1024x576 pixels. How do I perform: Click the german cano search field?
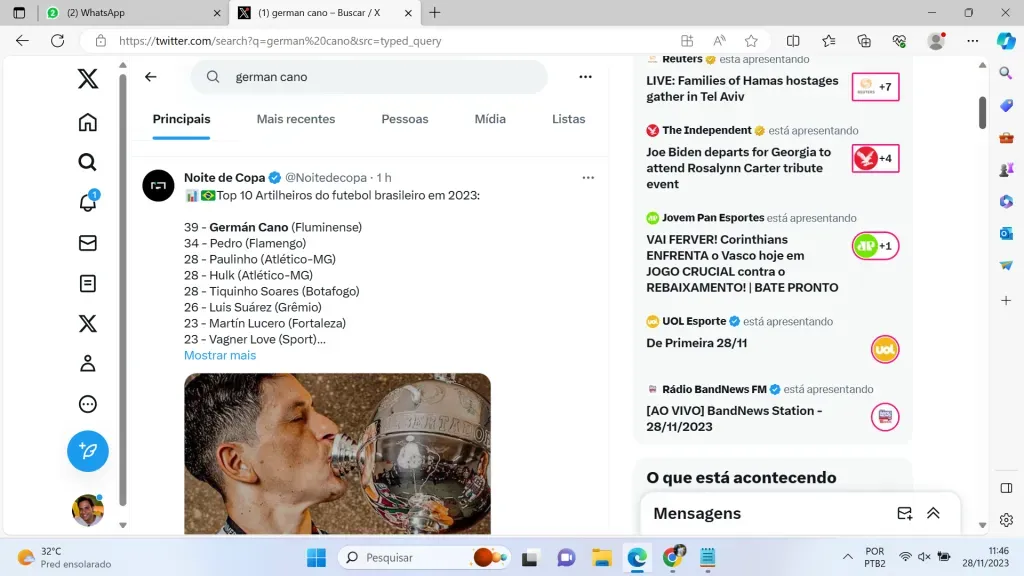coord(380,77)
